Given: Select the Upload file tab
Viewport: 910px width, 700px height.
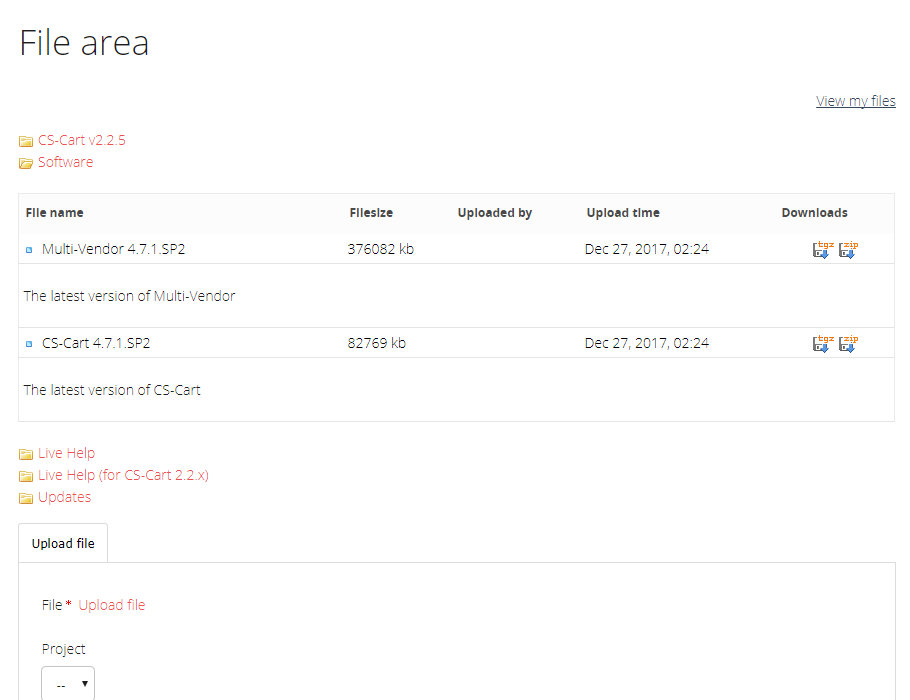Looking at the screenshot, I should pyautogui.click(x=63, y=543).
